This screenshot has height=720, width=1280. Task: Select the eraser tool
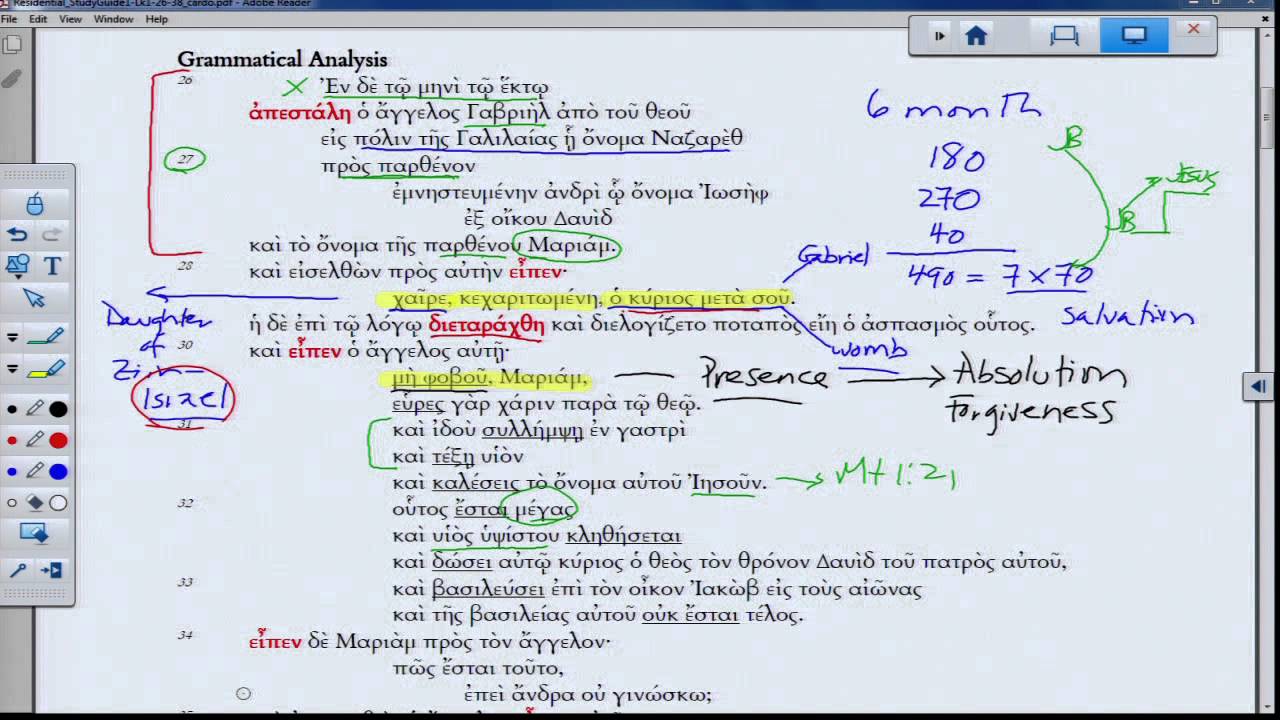[35, 503]
